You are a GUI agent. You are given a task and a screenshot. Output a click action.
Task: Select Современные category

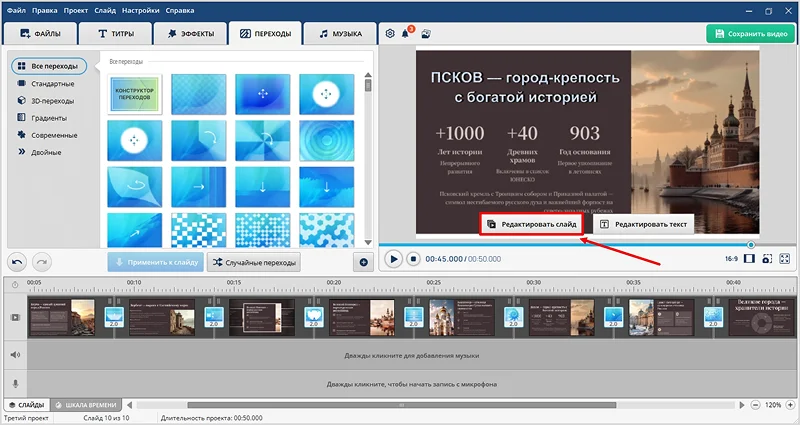[x=48, y=135]
